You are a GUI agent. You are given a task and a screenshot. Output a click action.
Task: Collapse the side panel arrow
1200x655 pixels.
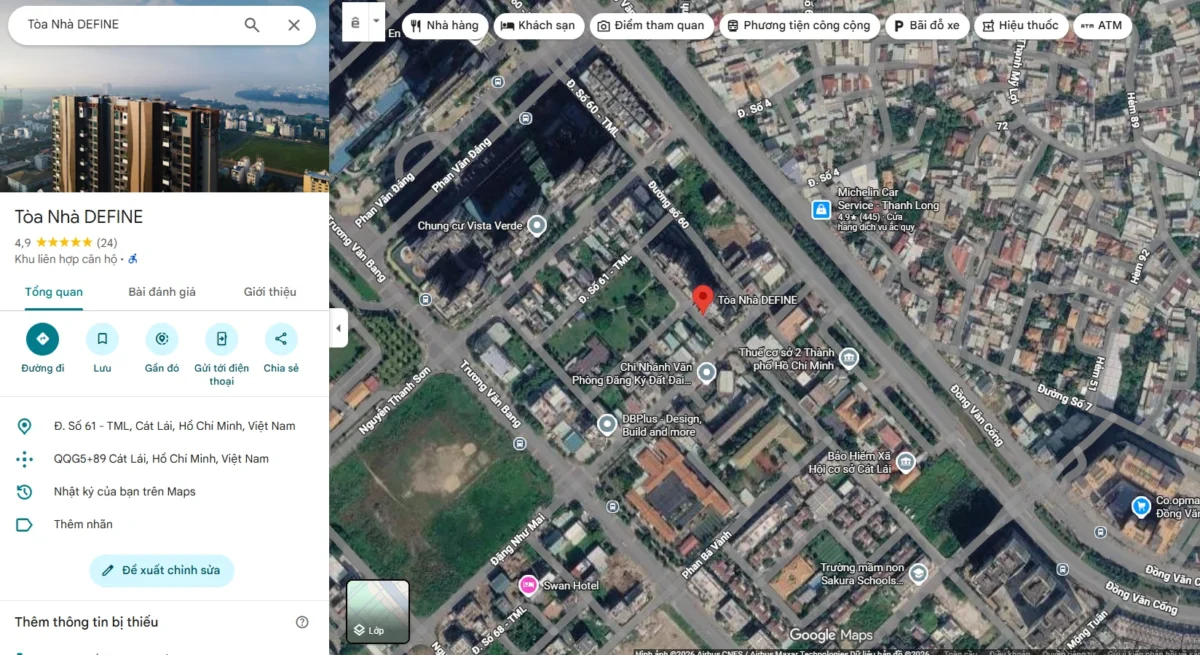tap(338, 328)
